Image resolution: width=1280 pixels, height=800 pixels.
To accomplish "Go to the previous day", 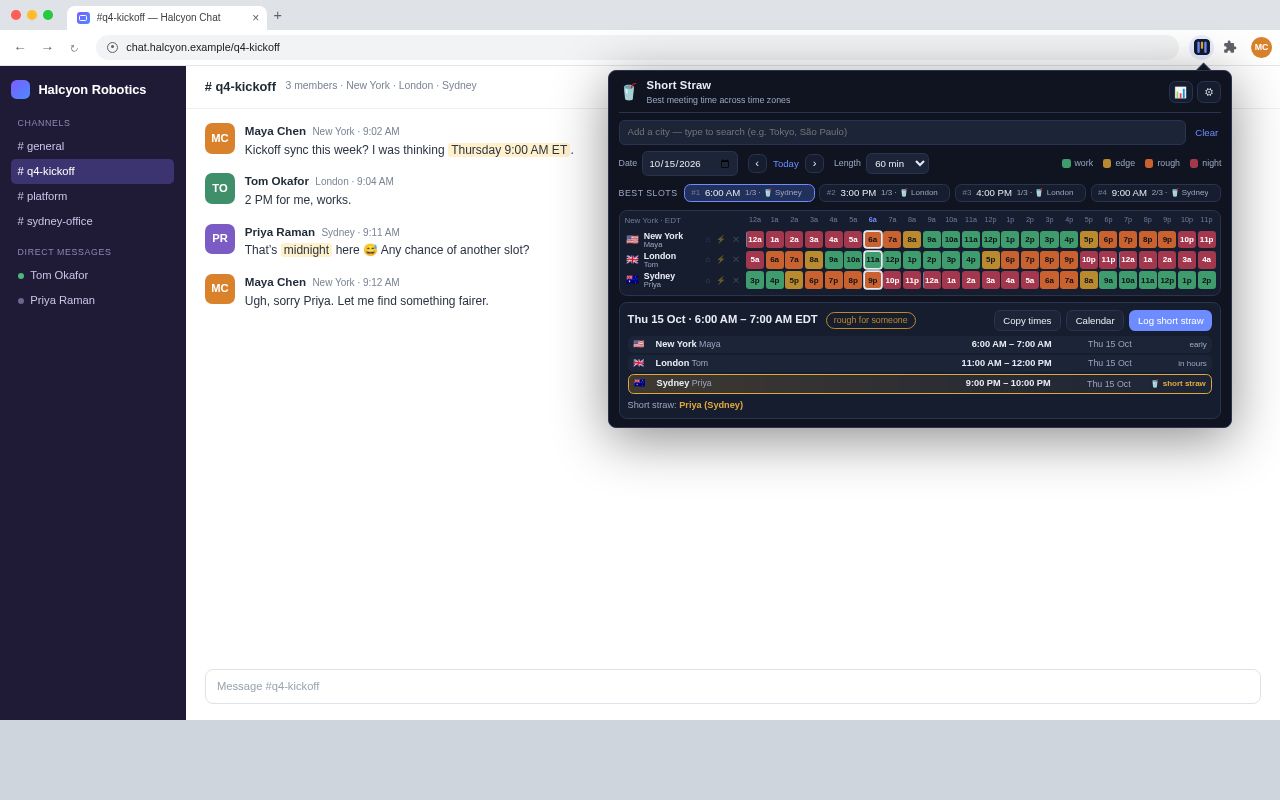I will 757,164.
